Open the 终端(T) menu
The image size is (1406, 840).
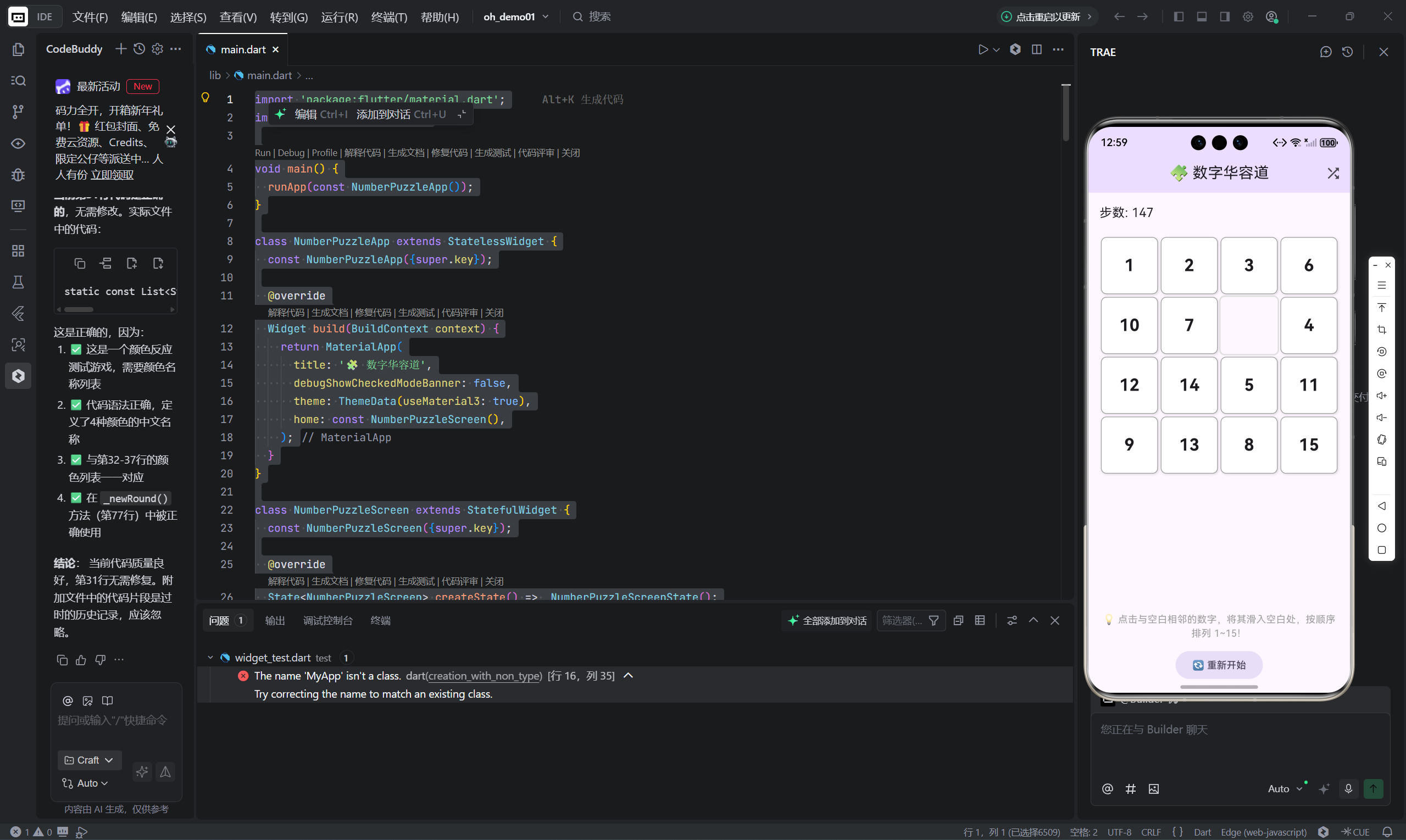tap(389, 17)
